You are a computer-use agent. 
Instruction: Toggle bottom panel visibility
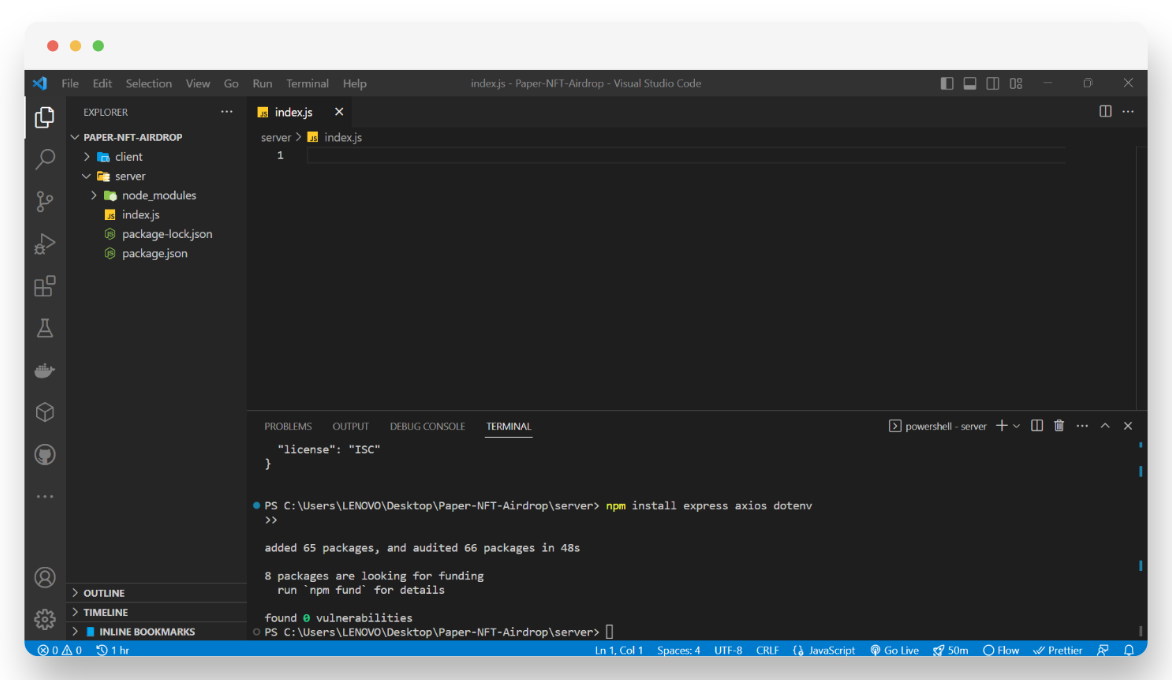(969, 84)
